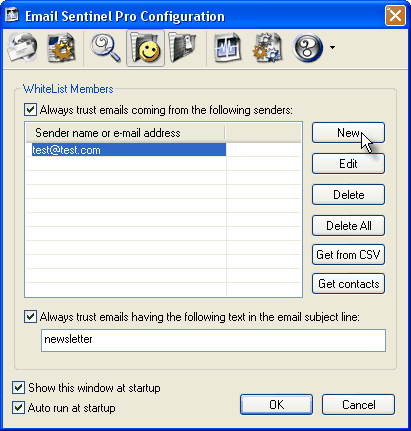The height and width of the screenshot is (431, 411).
Task: Toggle 'Always trust emails having the following text' checkbox
Action: tap(30, 317)
